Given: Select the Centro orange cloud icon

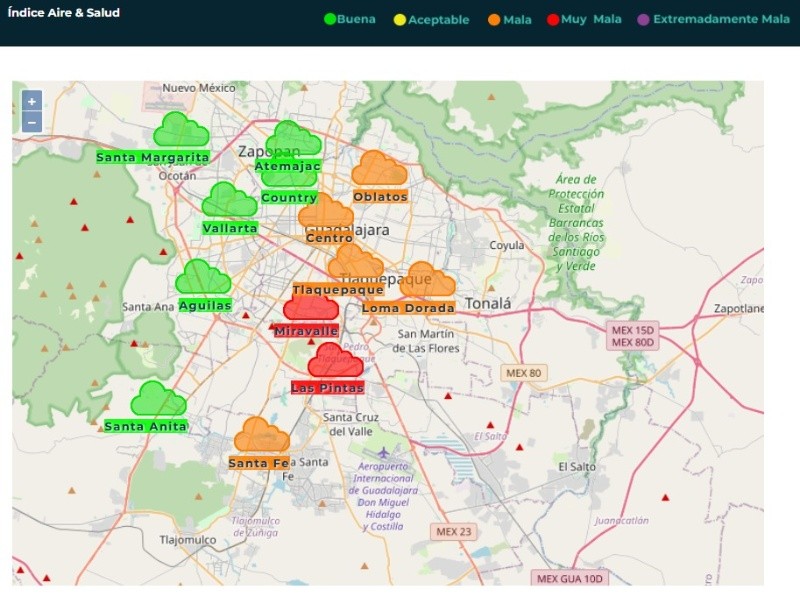Looking at the screenshot, I should [326, 212].
